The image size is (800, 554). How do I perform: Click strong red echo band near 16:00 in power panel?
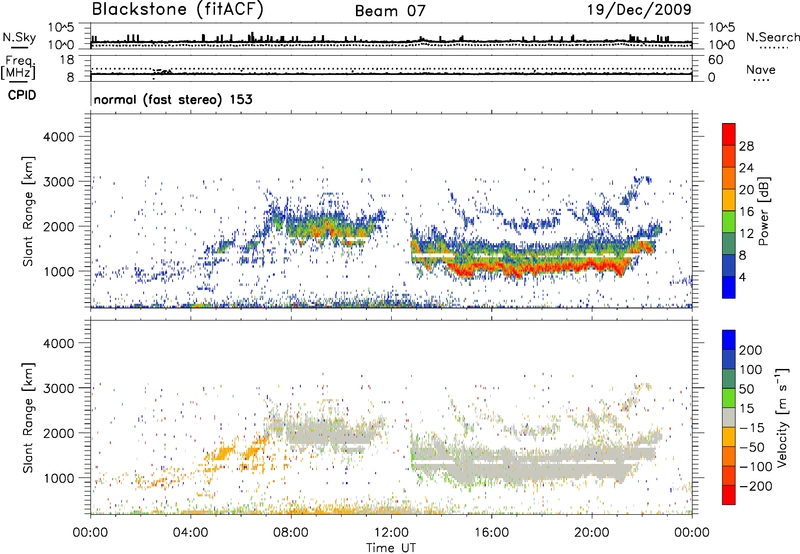[x=492, y=267]
